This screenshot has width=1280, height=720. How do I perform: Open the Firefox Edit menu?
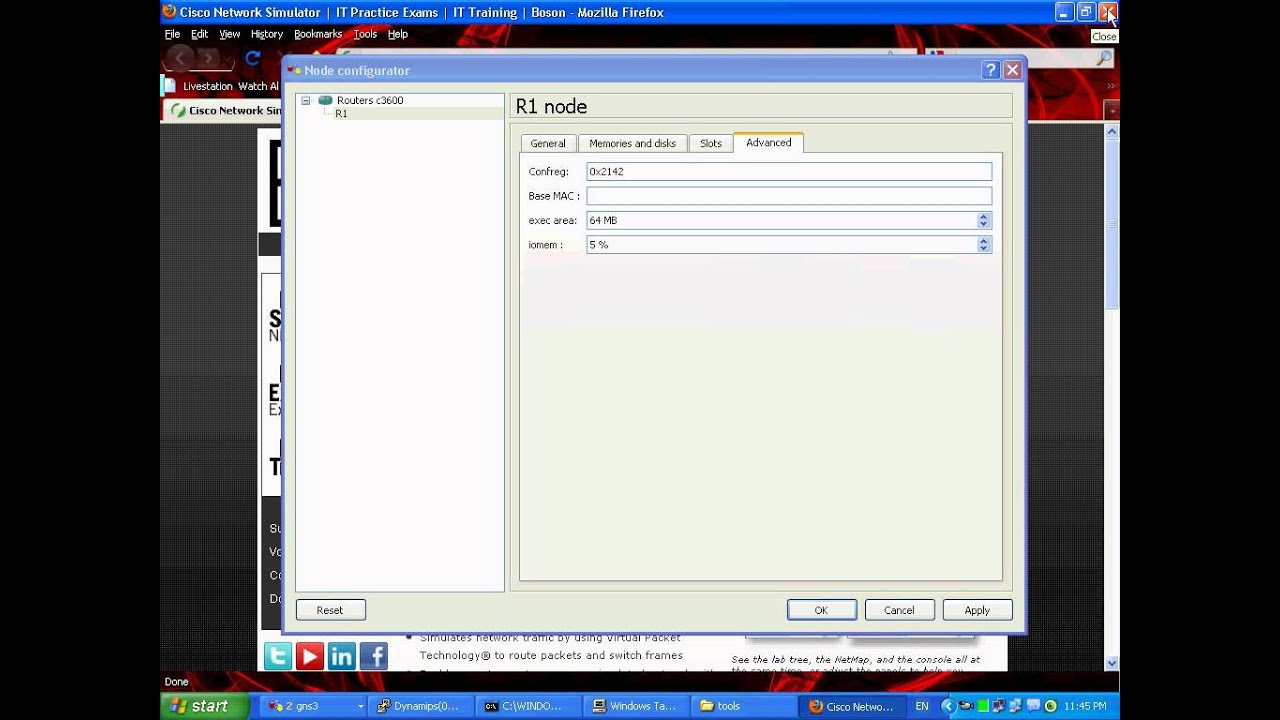pos(200,34)
